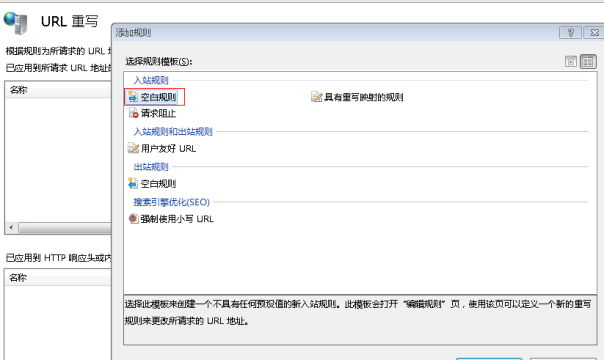Viewport: 604px width, 360px height.
Task: Click the help question-mark button
Action: coord(570,33)
